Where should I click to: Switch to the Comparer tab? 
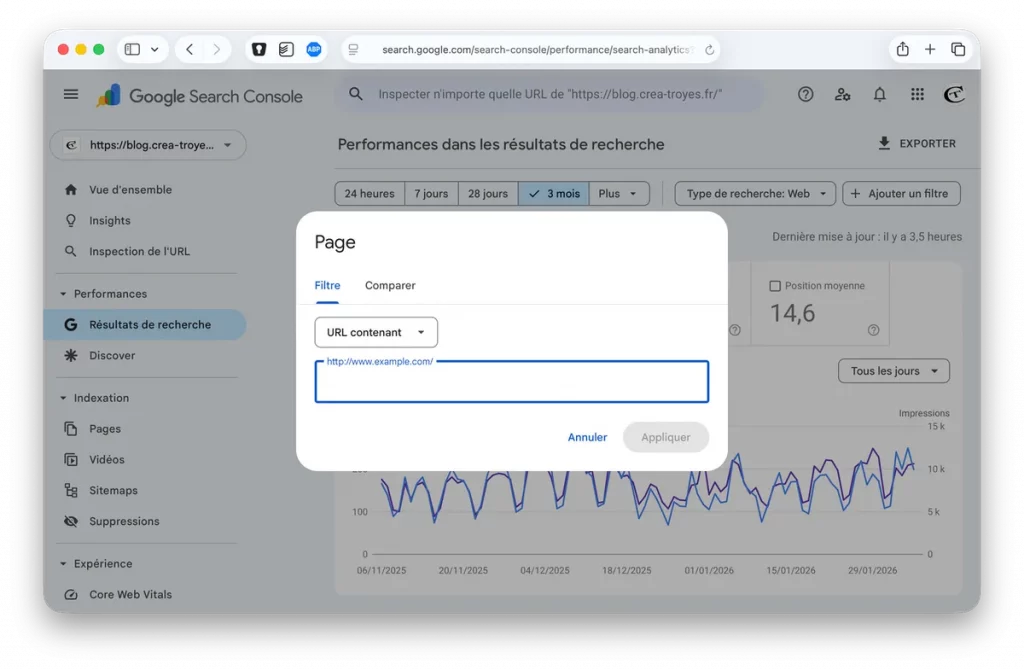389,285
